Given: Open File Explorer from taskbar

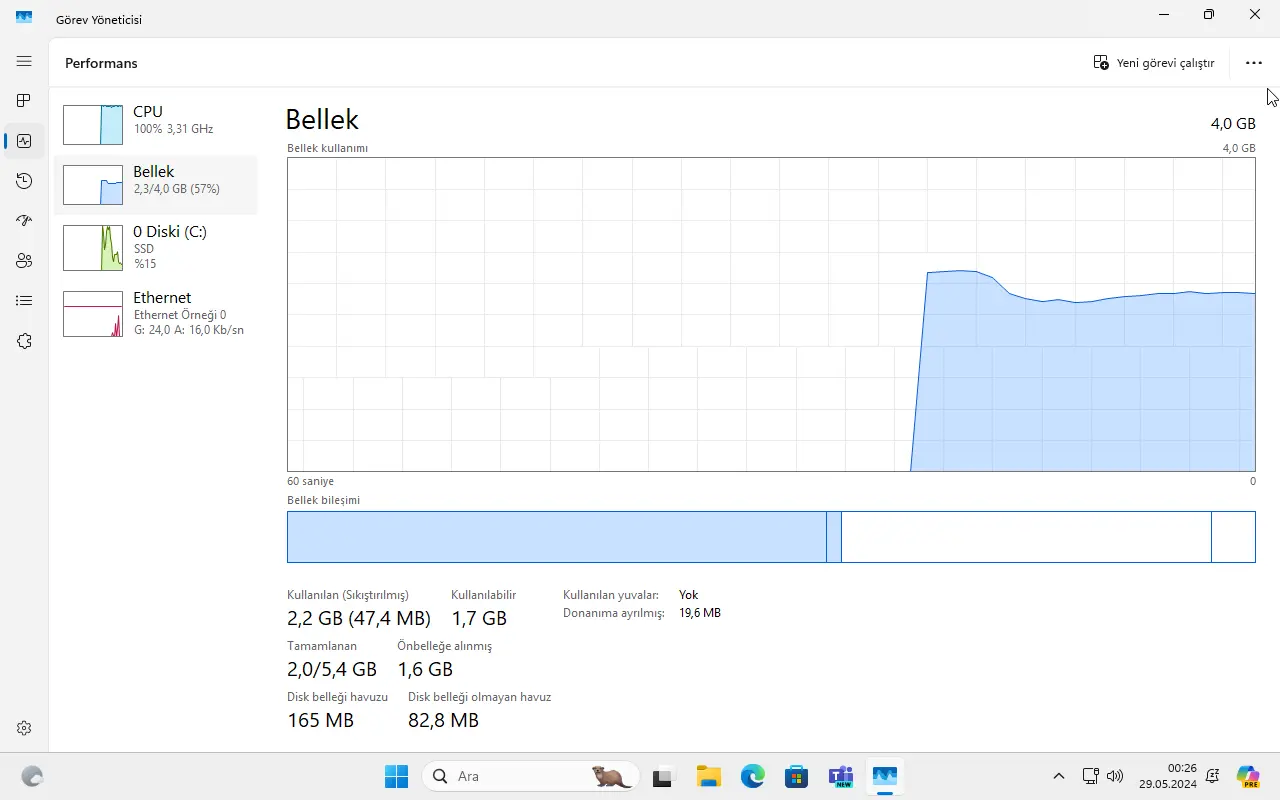Looking at the screenshot, I should tap(708, 776).
